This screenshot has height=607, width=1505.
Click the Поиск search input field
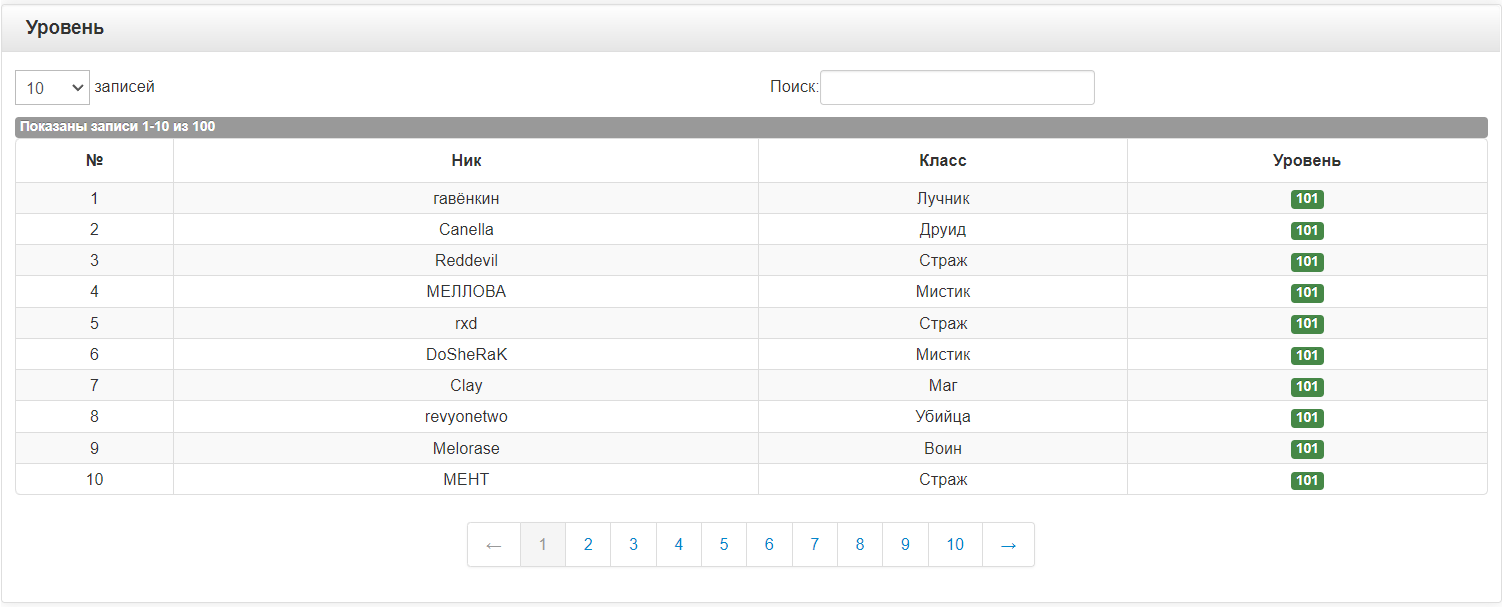956,88
